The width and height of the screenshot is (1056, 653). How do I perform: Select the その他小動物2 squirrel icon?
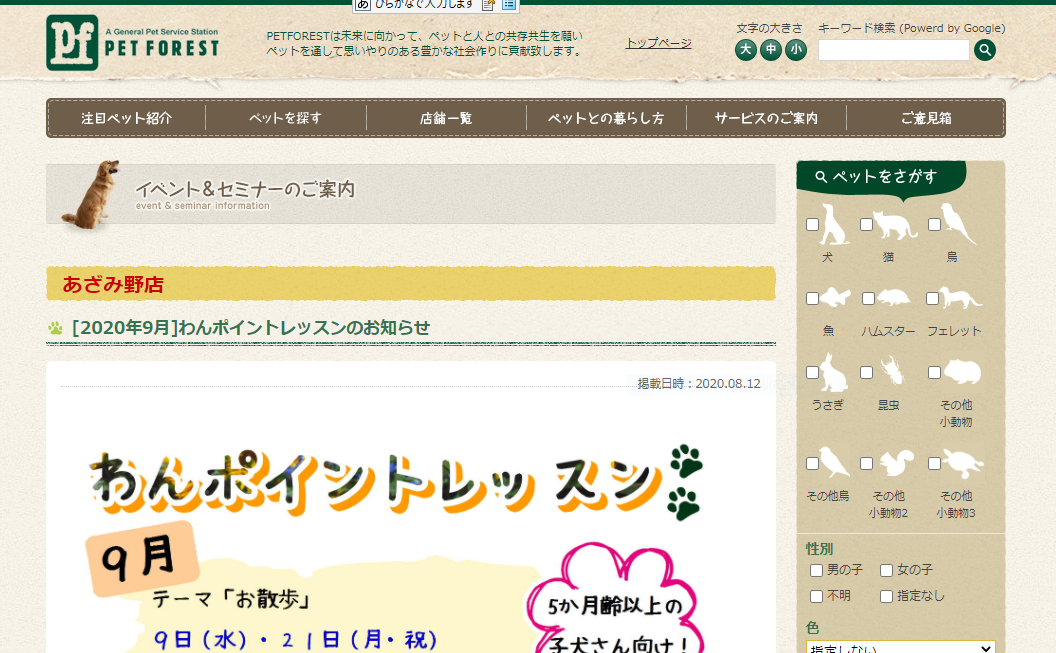pos(898,462)
